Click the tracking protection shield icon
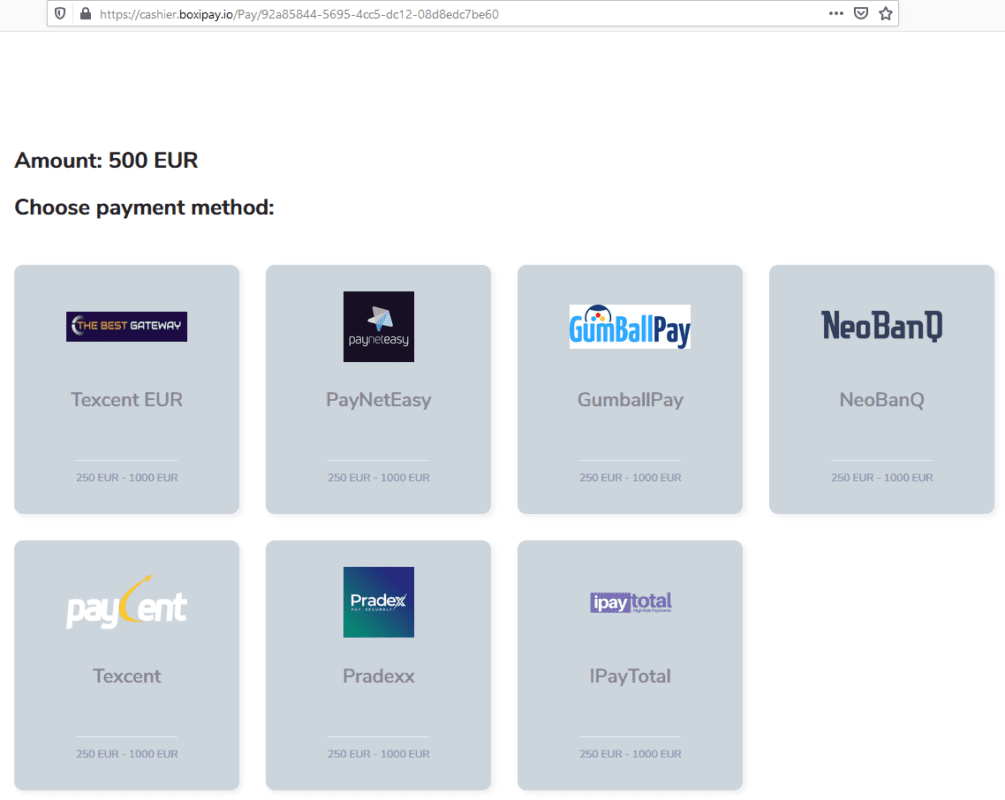1005x800 pixels. click(60, 13)
